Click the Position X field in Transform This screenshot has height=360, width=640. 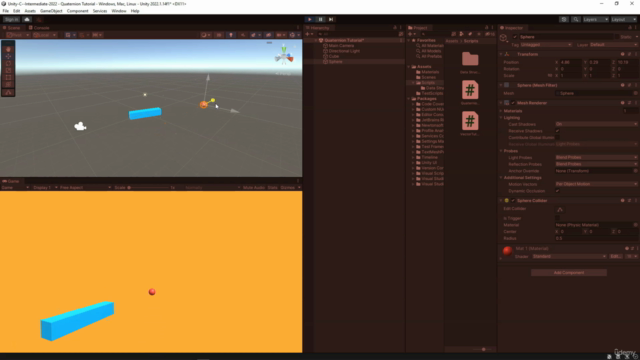point(570,62)
